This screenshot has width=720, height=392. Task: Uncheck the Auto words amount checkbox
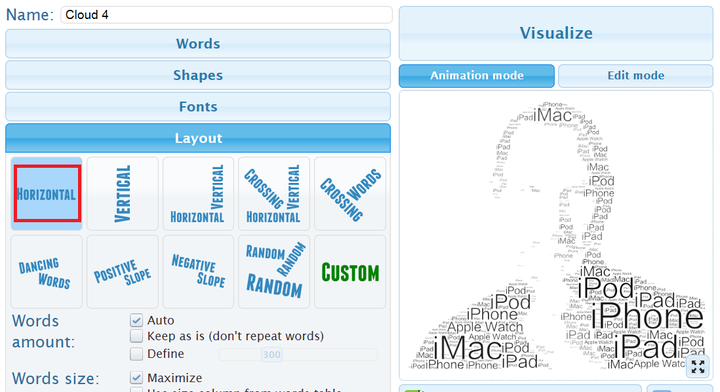[136, 320]
